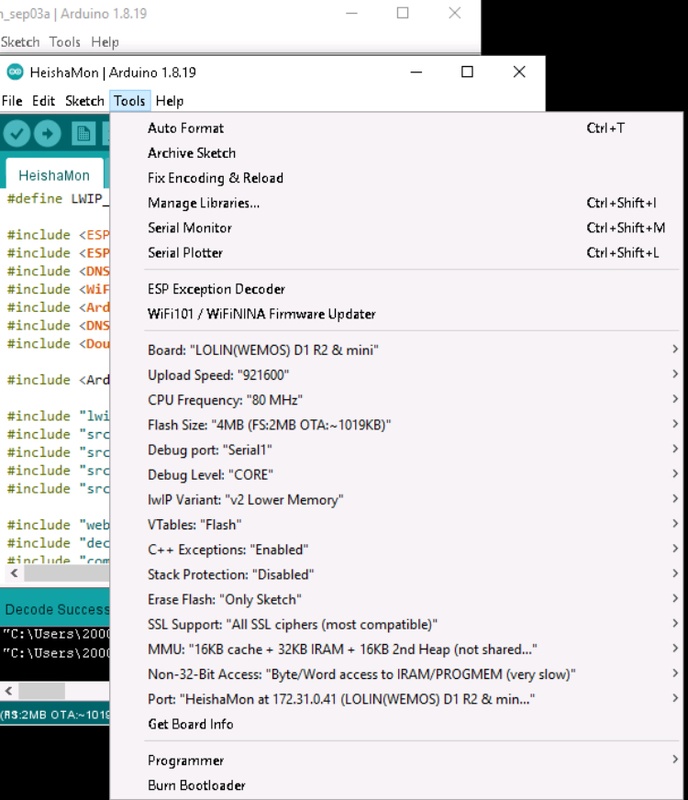Viewport: 688px width, 800px height.
Task: Expand VTables "Flash" submenu
Action: [x=397, y=526]
